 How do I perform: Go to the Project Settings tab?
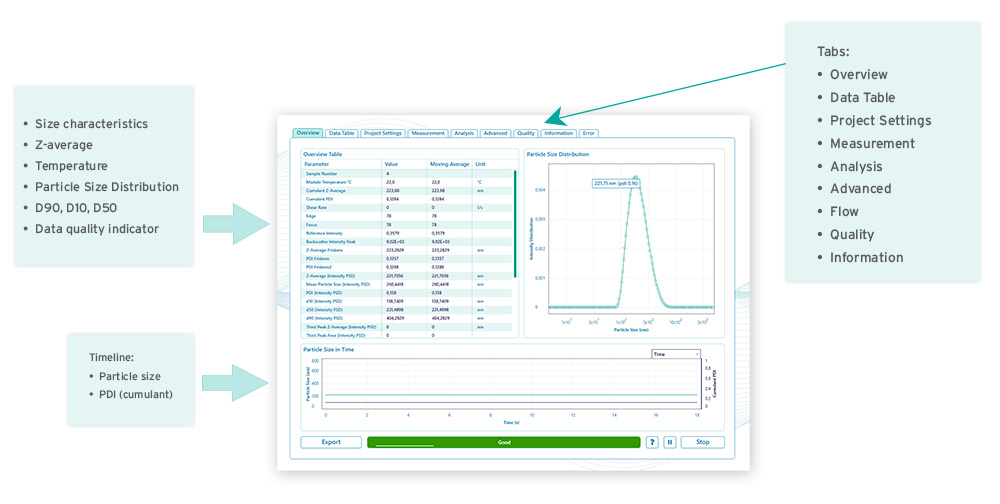(x=383, y=133)
